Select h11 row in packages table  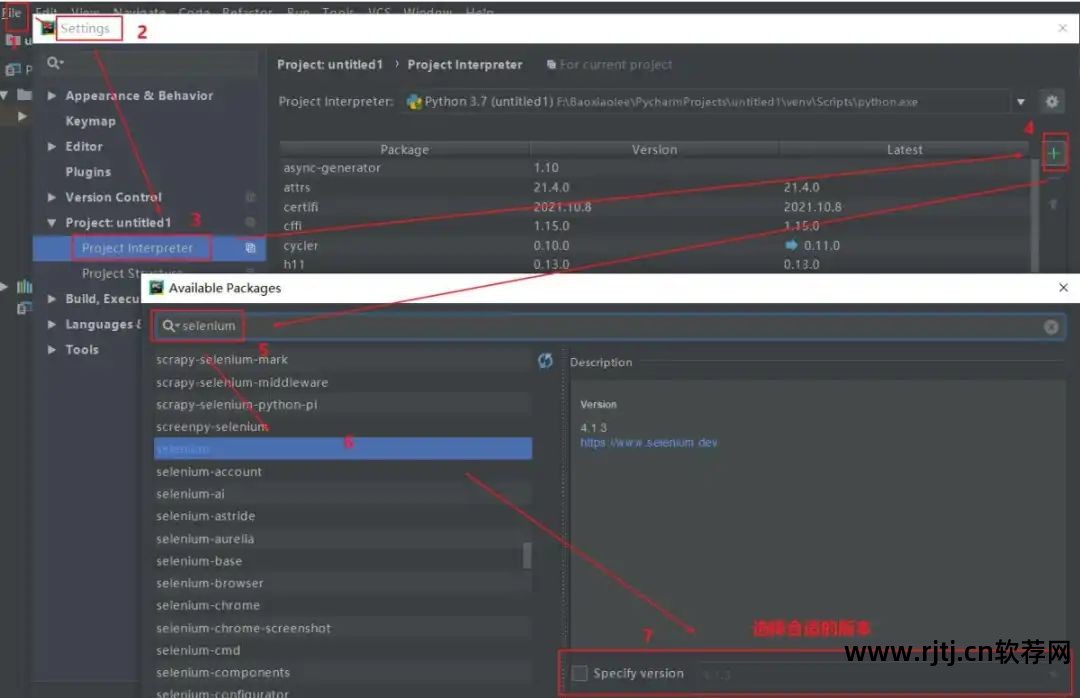tap(654, 264)
